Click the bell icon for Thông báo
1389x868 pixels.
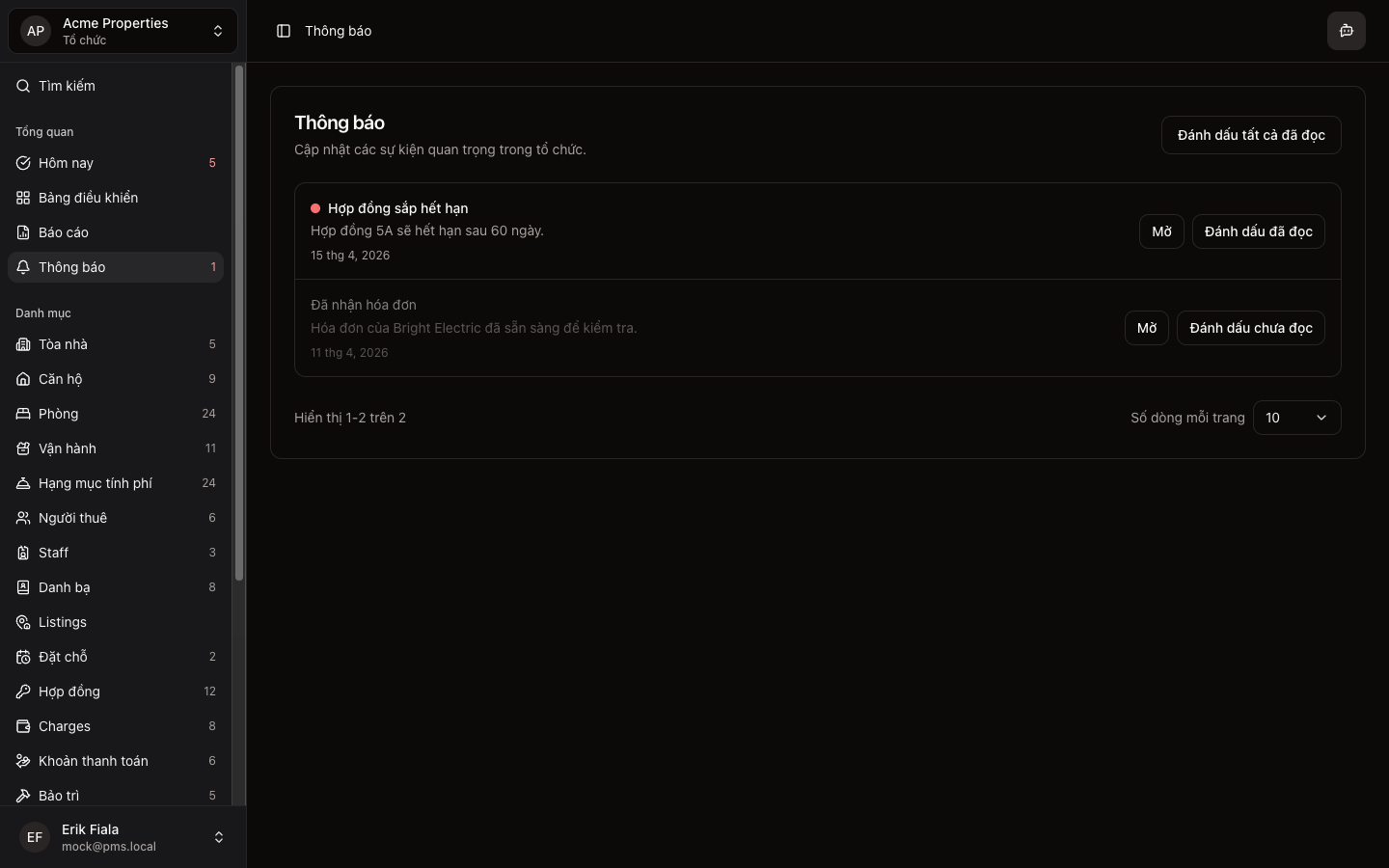coord(23,267)
